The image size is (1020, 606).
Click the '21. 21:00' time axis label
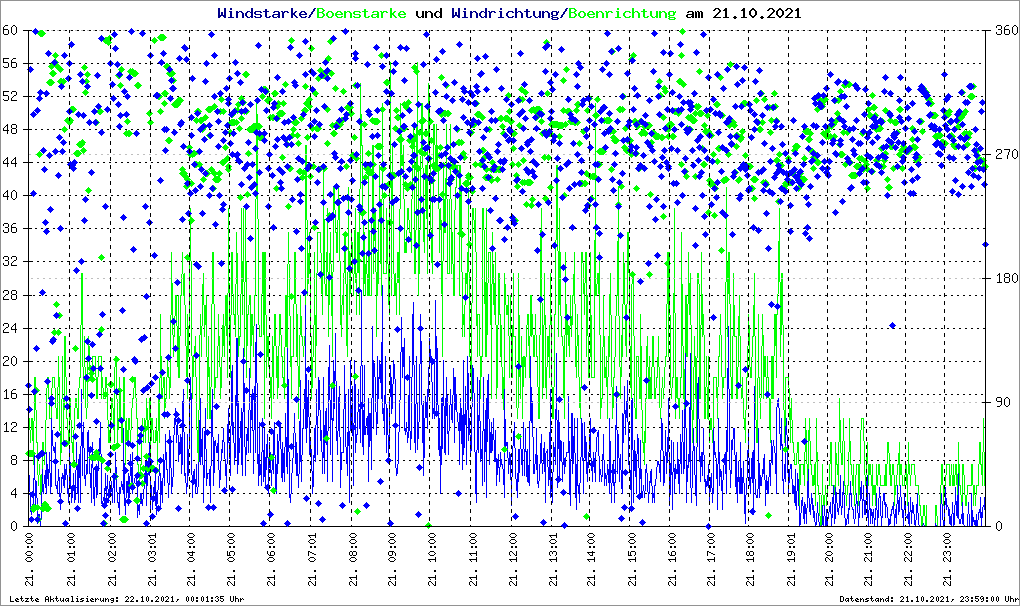click(x=868, y=559)
